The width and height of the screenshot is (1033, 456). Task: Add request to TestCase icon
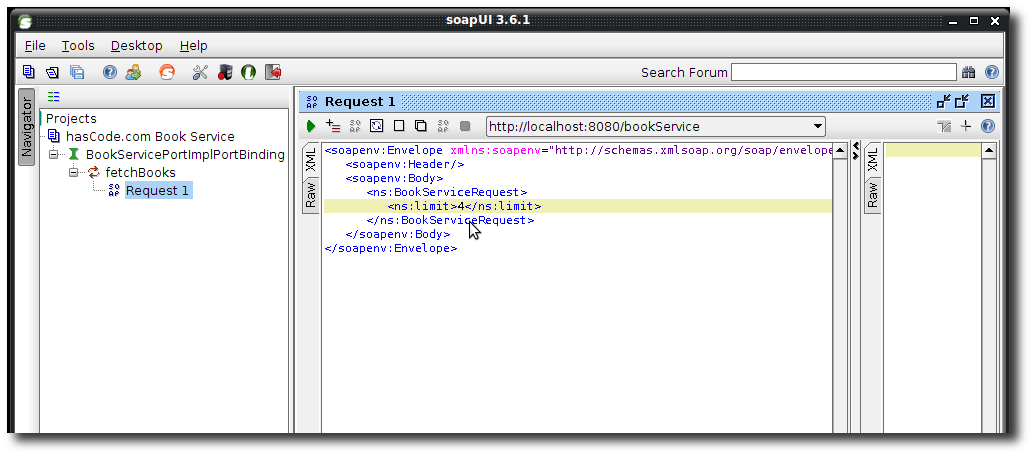(333, 126)
